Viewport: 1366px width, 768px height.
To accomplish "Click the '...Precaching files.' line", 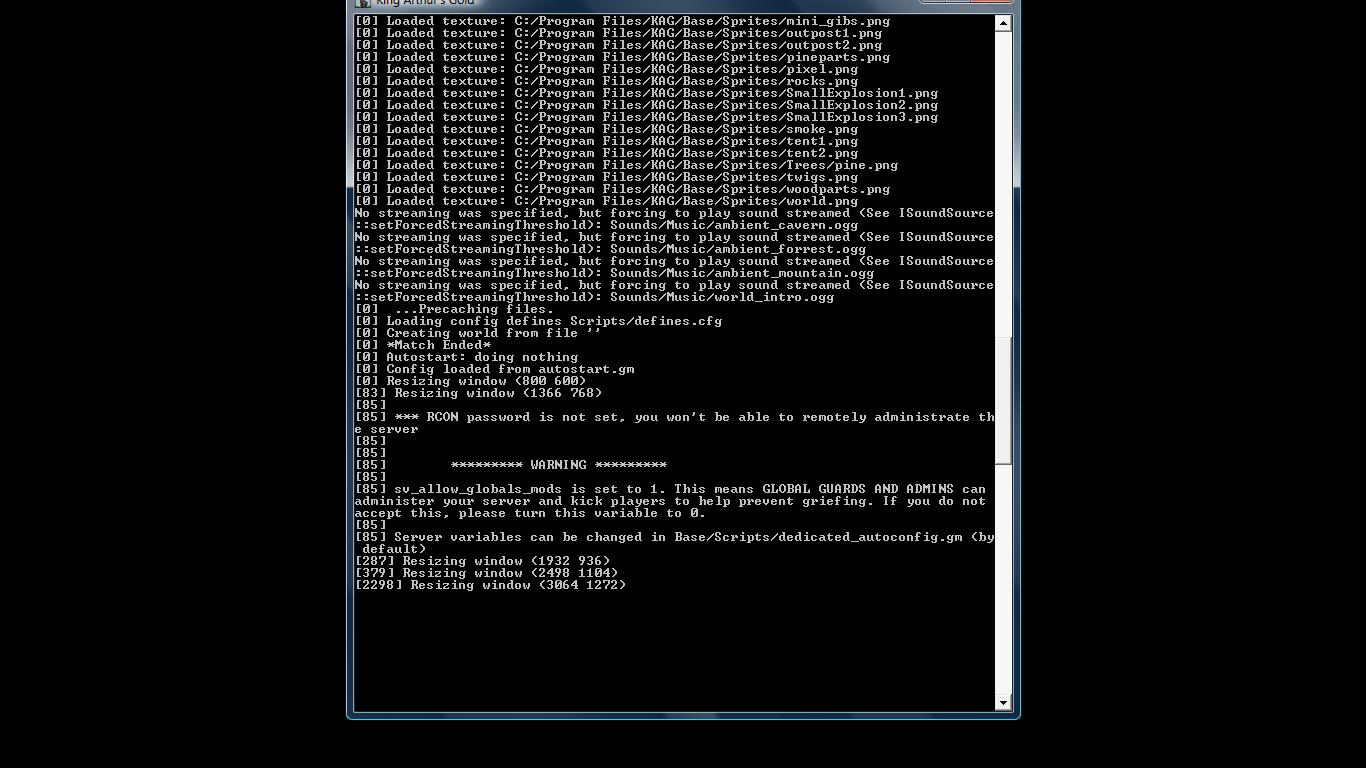I will point(454,309).
